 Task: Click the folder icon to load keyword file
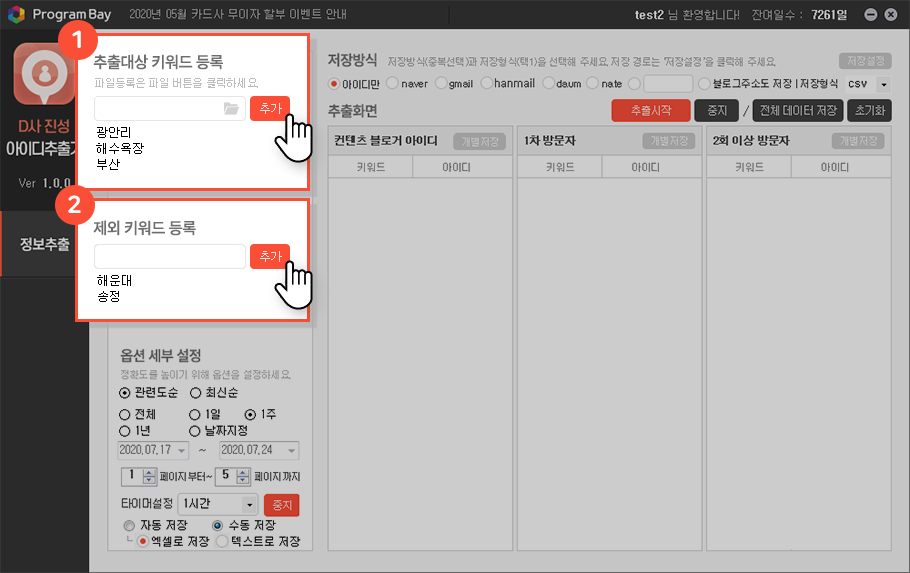[231, 108]
